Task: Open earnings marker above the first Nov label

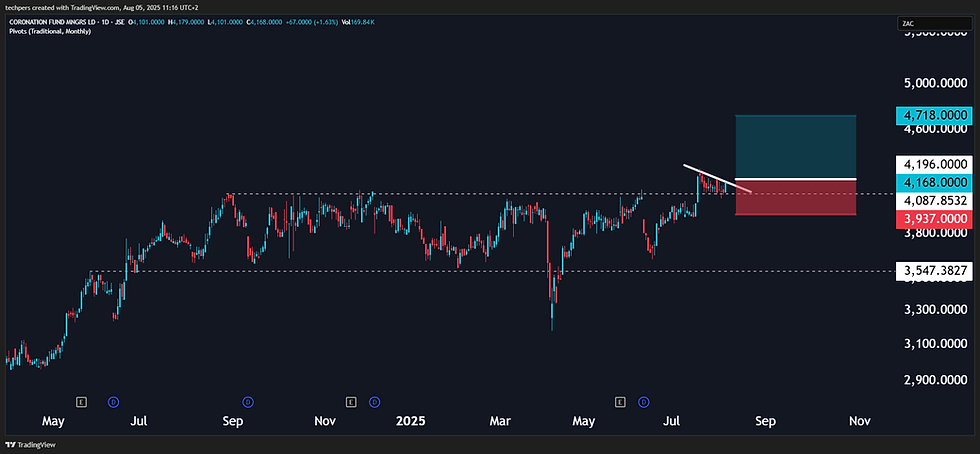Action: click(351, 401)
